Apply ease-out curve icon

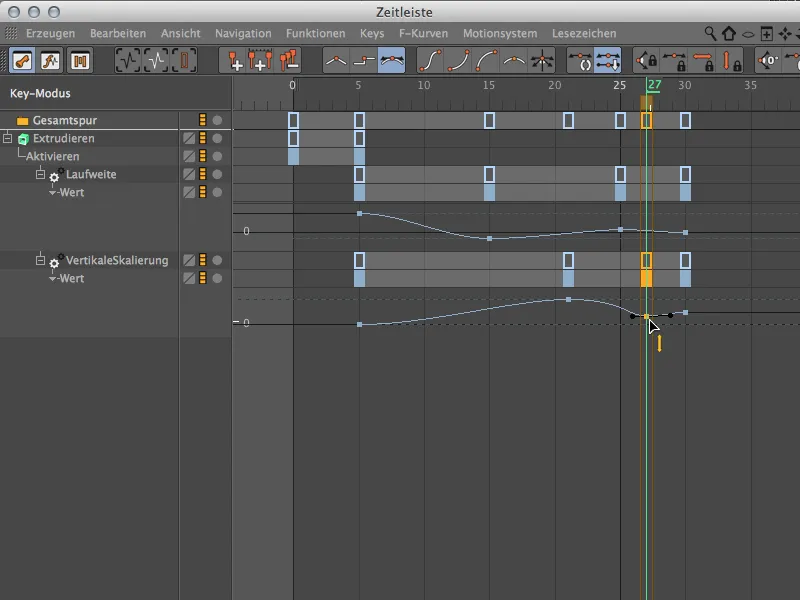tap(486, 61)
